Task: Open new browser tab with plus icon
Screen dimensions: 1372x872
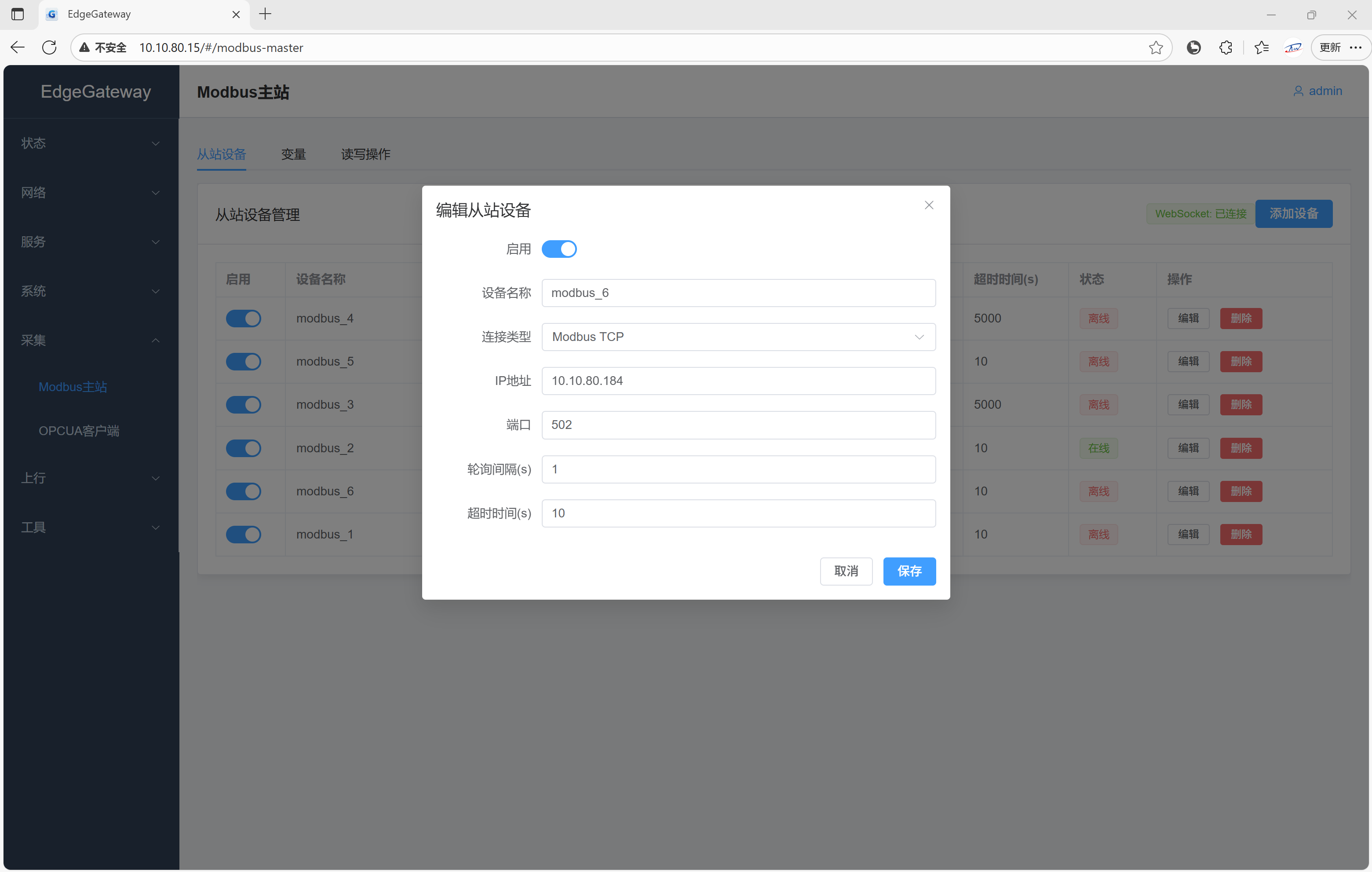Action: click(265, 14)
